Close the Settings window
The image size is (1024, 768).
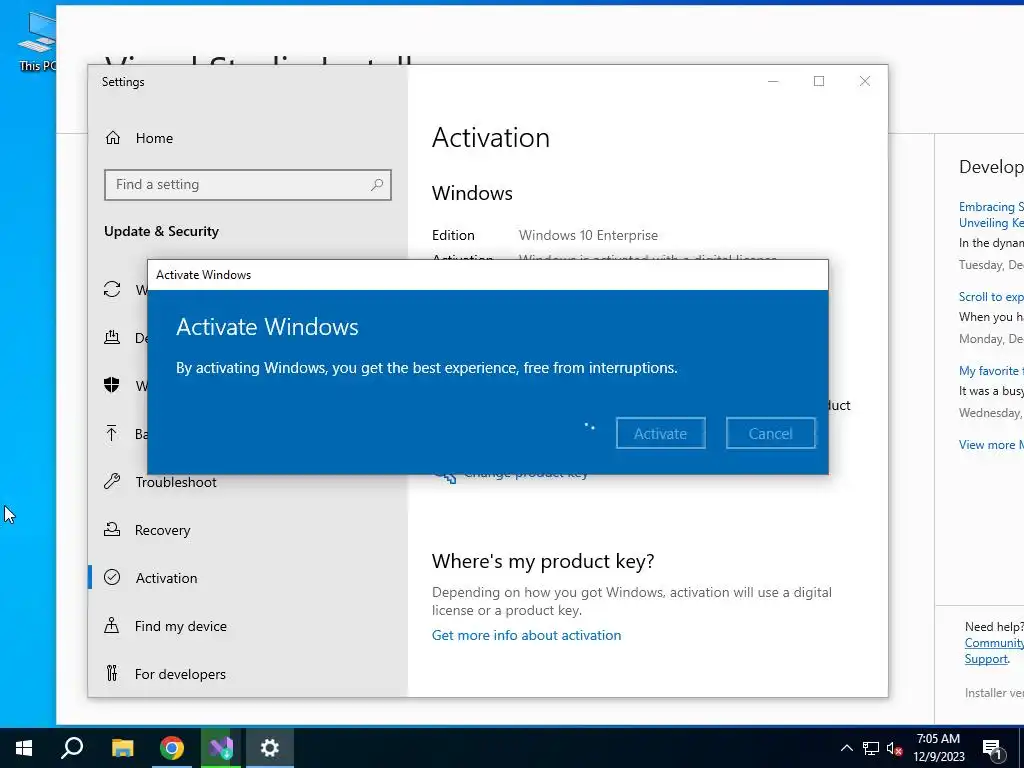[x=865, y=81]
